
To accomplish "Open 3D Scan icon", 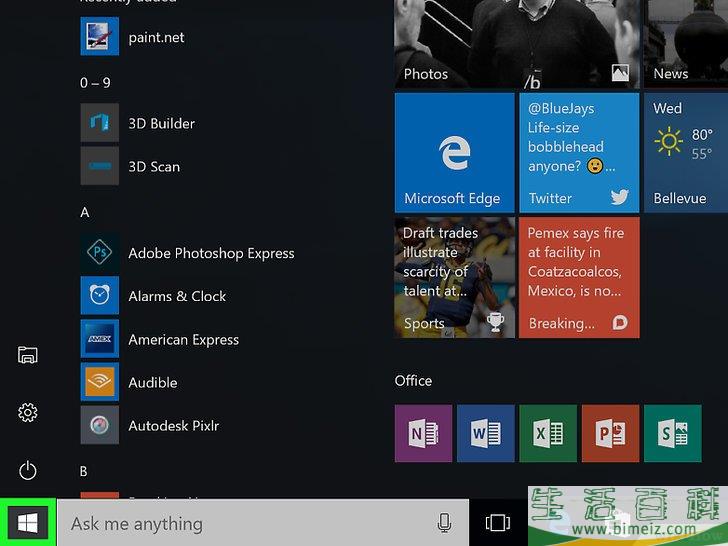I will coord(99,166).
